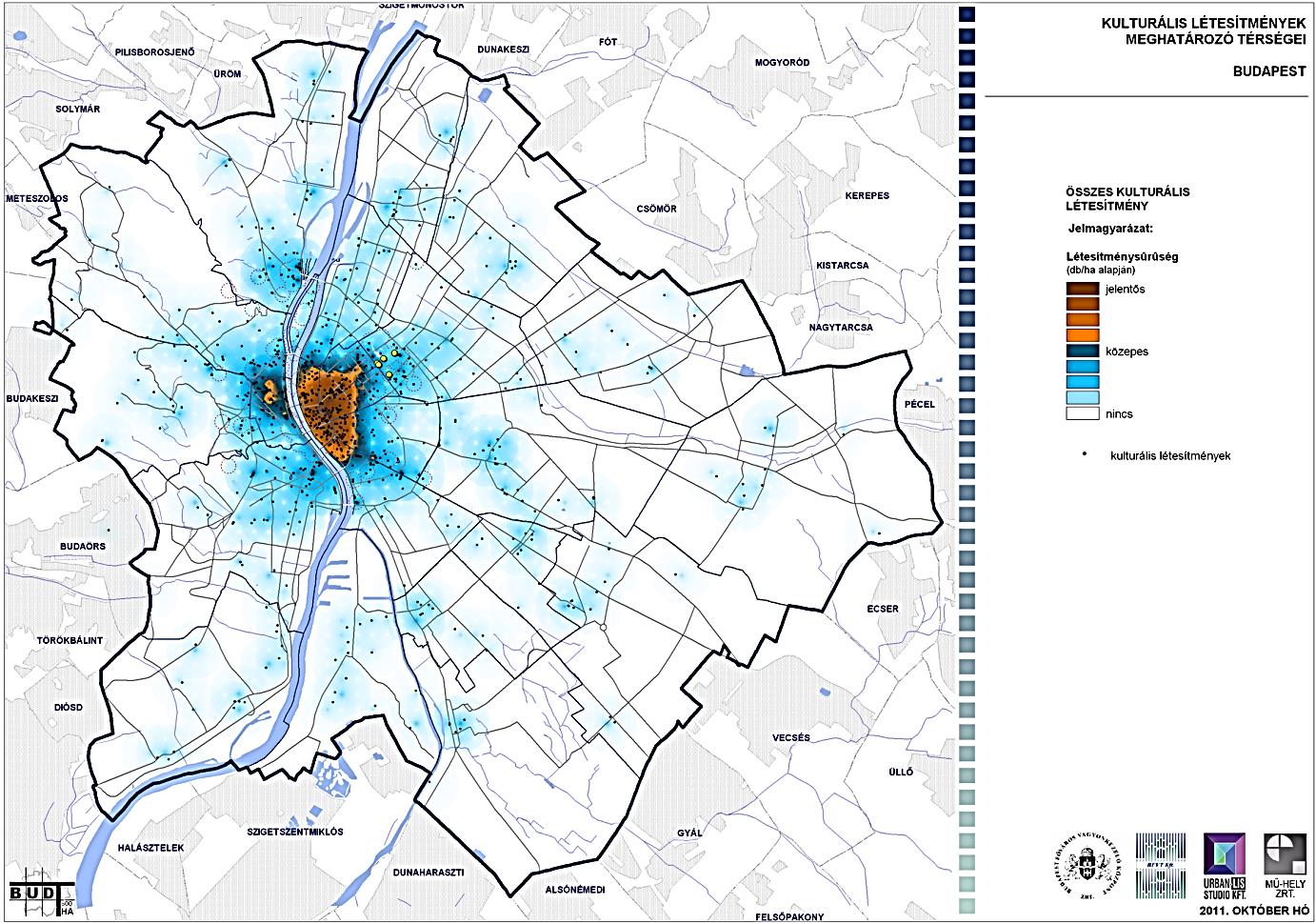Viewport: 1316px width, 924px height.
Task: Click the DUNAHARASZTI town label
Action: 427,872
